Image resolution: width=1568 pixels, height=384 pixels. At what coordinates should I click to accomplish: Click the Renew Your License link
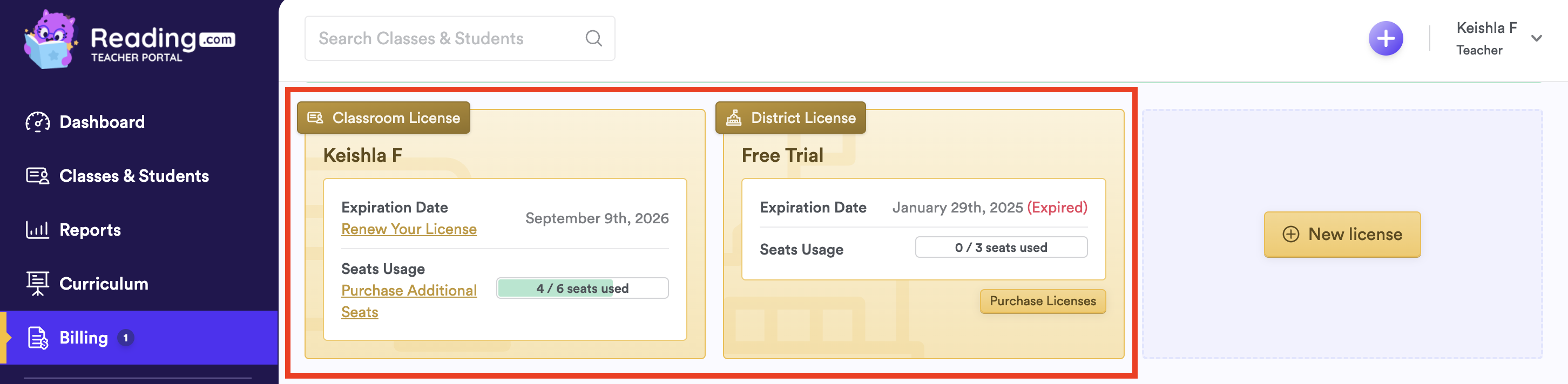408,229
